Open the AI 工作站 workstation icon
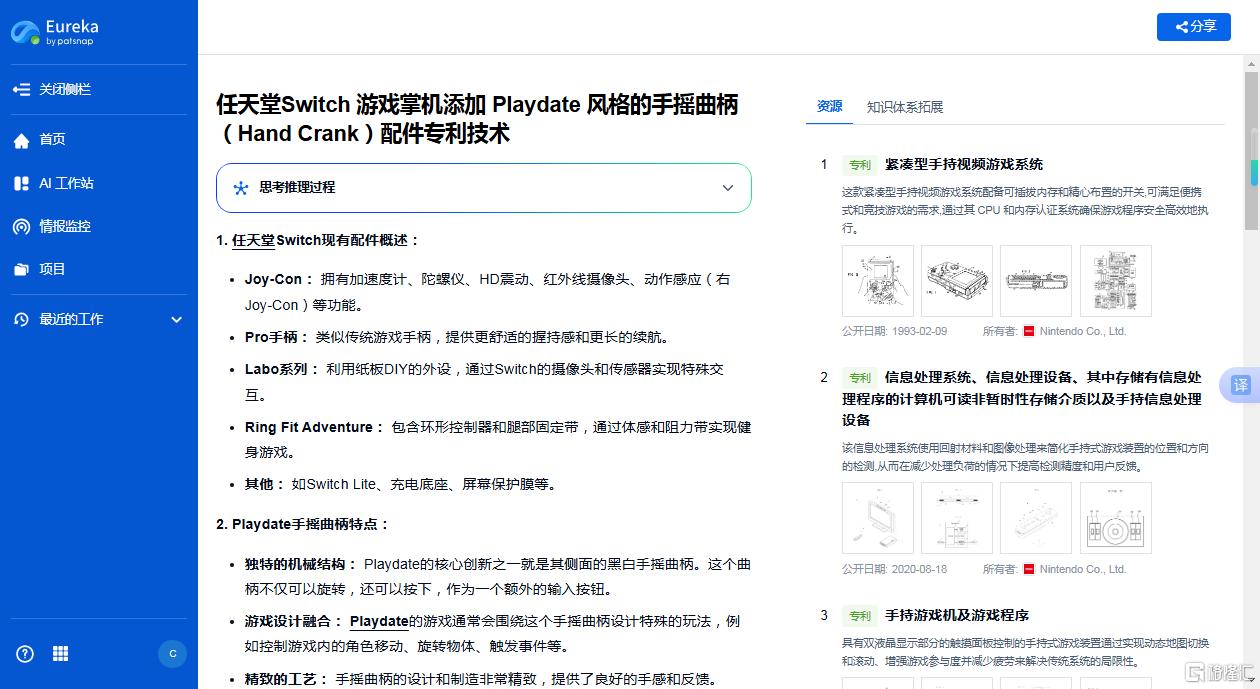Screen dimensions: 1260x689 click(x=21, y=184)
